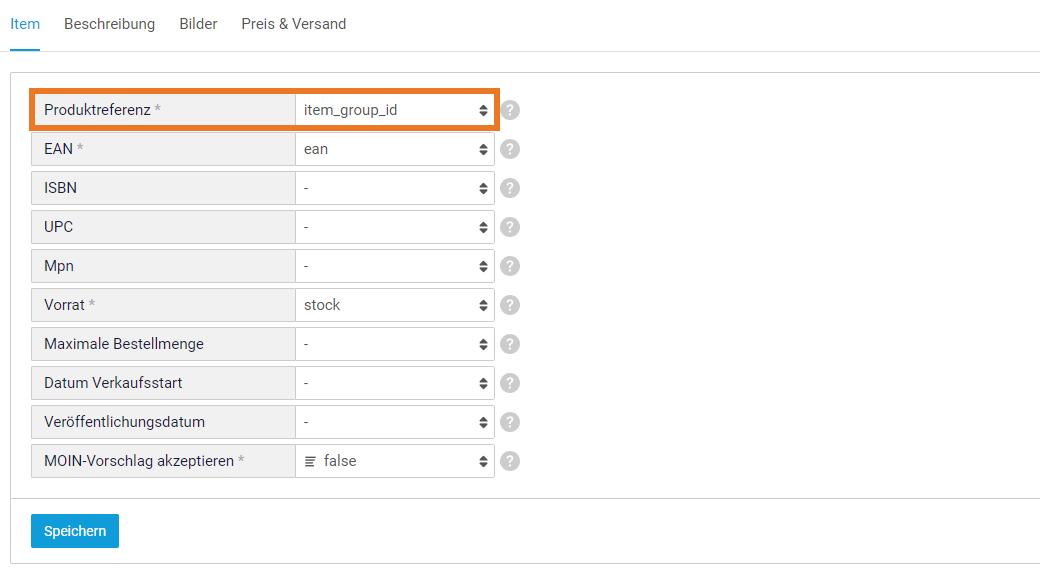The image size is (1040, 573).
Task: Open the Vorrat stock dropdown
Action: click(x=395, y=305)
